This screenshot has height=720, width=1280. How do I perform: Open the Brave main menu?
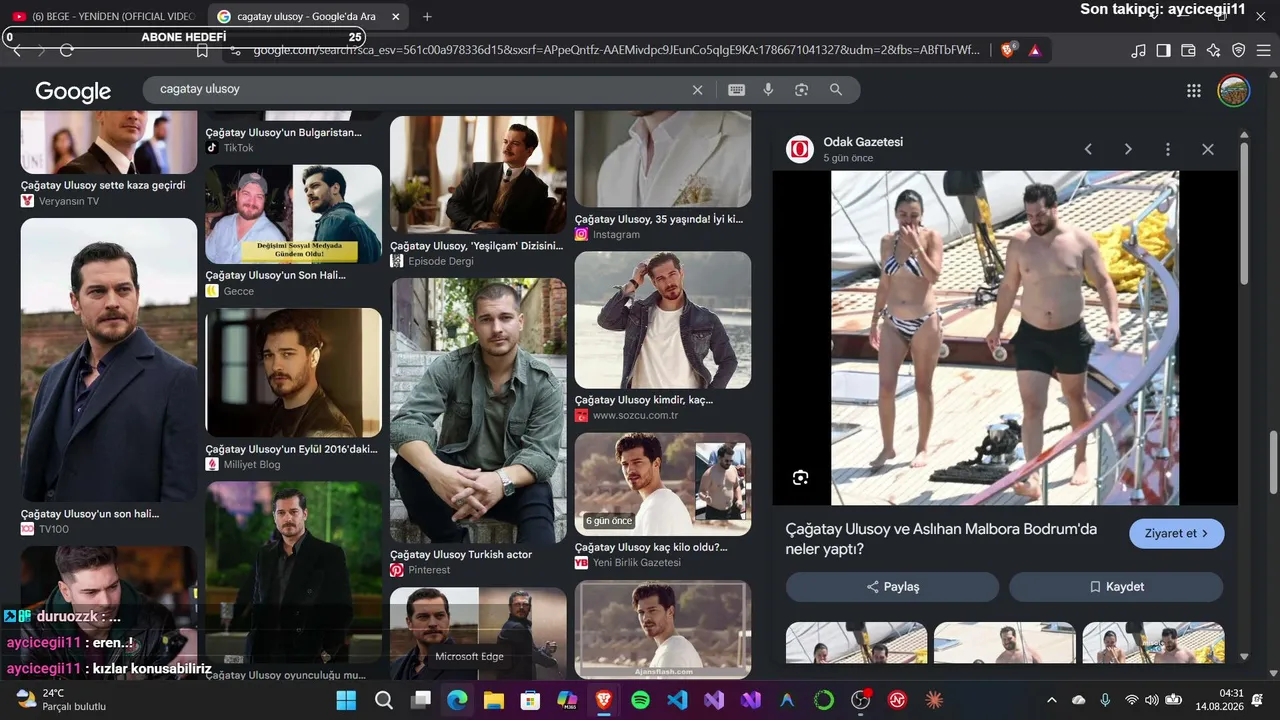click(1263, 50)
